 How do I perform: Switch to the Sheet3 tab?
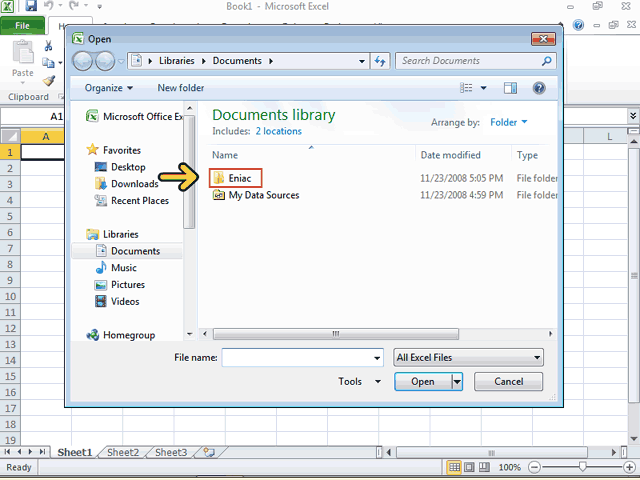coord(171,452)
